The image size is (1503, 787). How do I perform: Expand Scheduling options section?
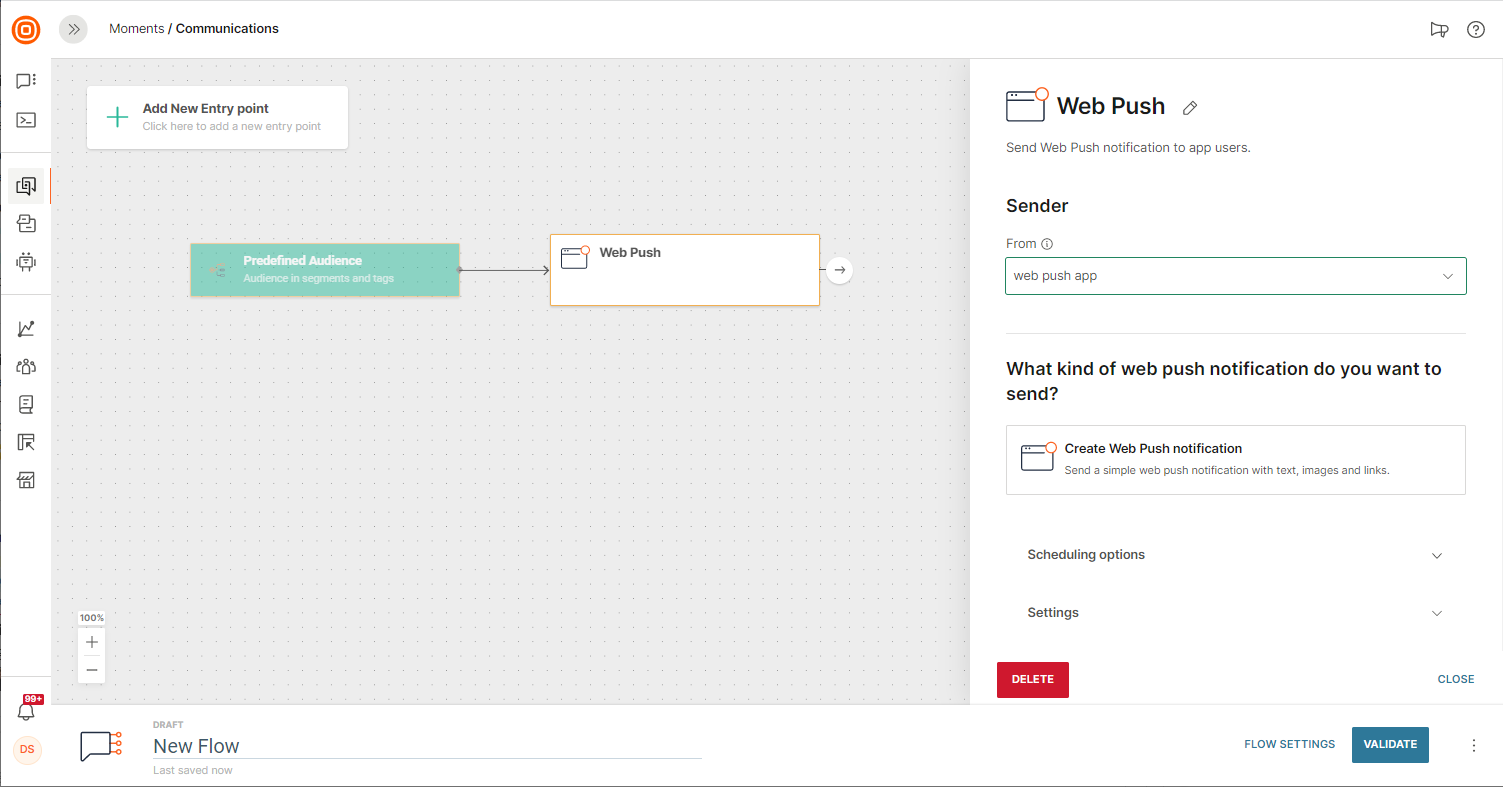click(x=1235, y=555)
